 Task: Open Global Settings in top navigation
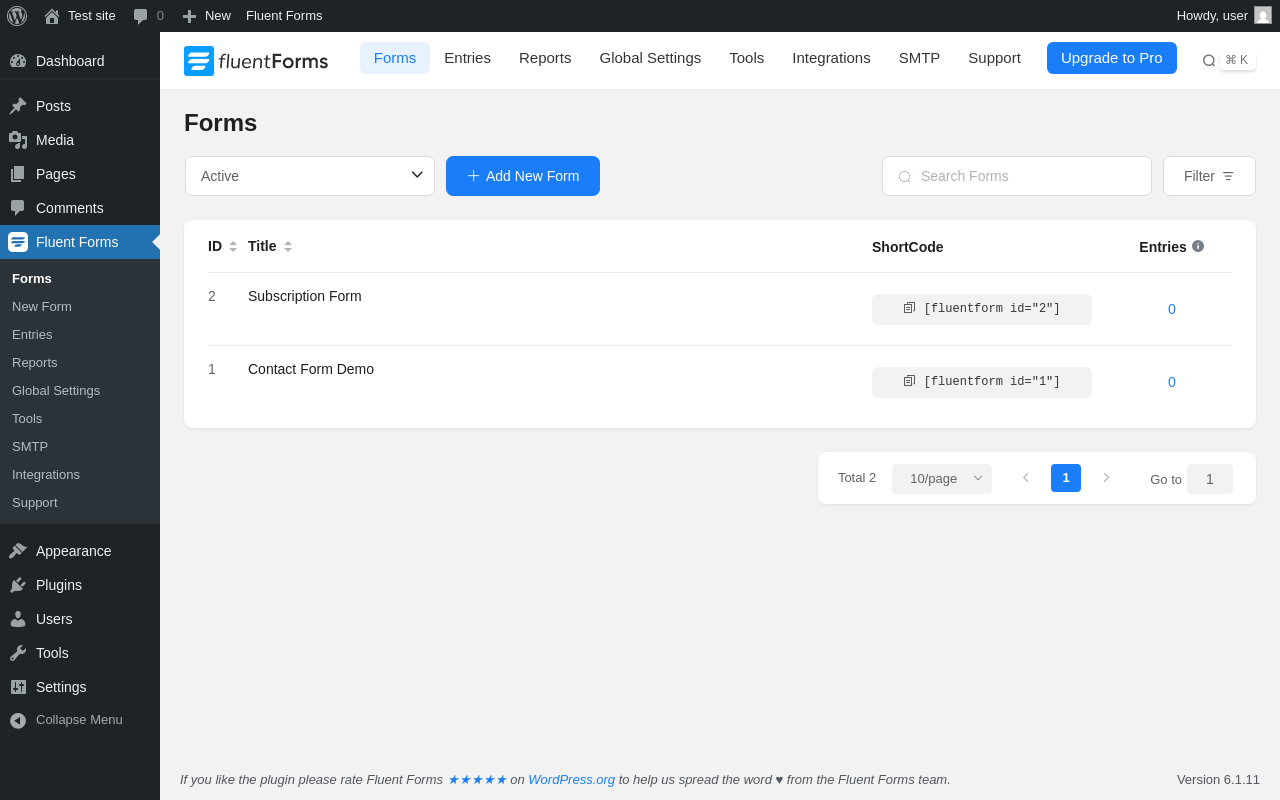650,58
